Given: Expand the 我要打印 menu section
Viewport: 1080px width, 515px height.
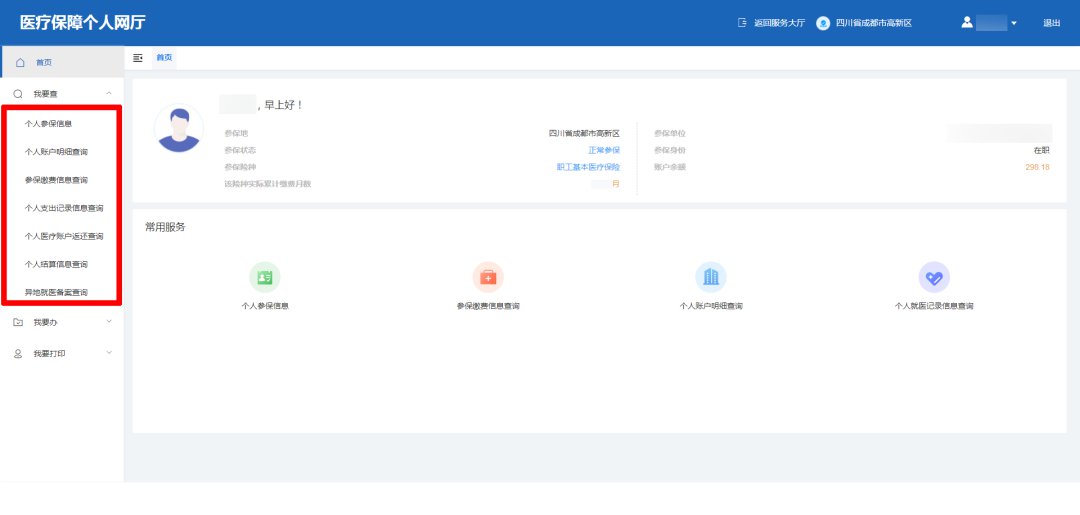Looking at the screenshot, I should click(109, 353).
